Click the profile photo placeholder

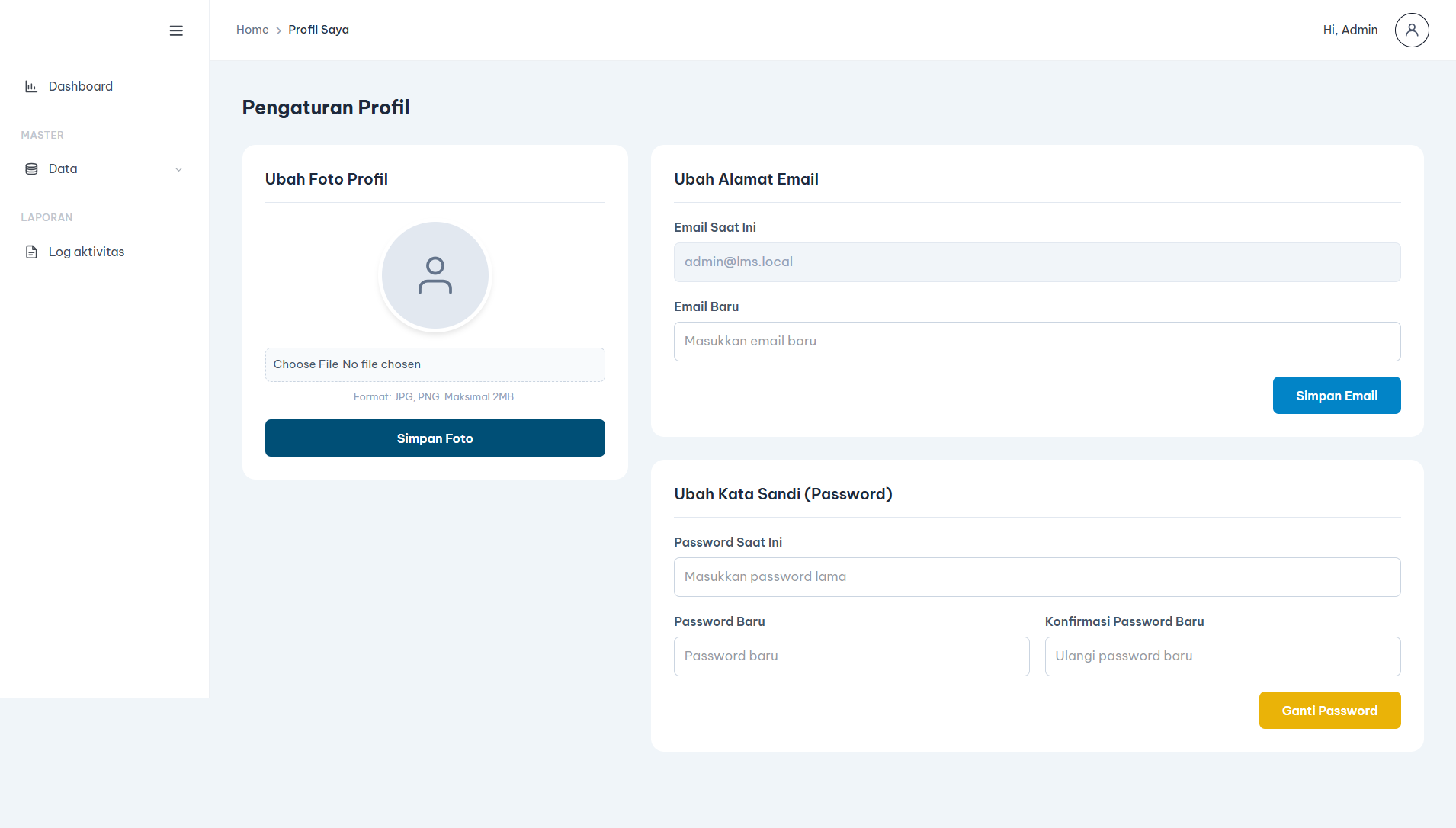coord(435,275)
